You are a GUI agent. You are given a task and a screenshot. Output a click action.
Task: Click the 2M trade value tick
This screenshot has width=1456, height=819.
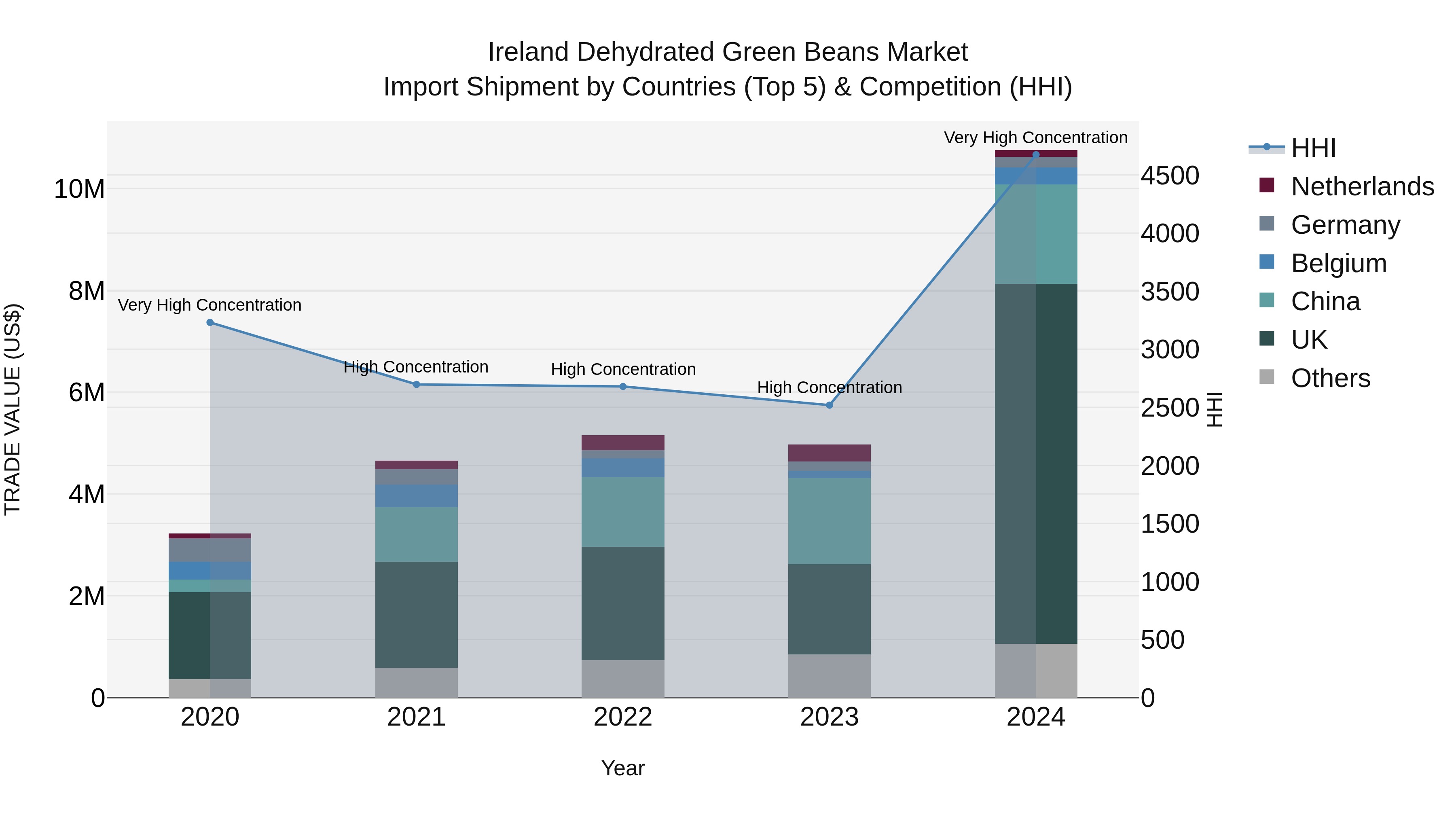pyautogui.click(x=87, y=596)
